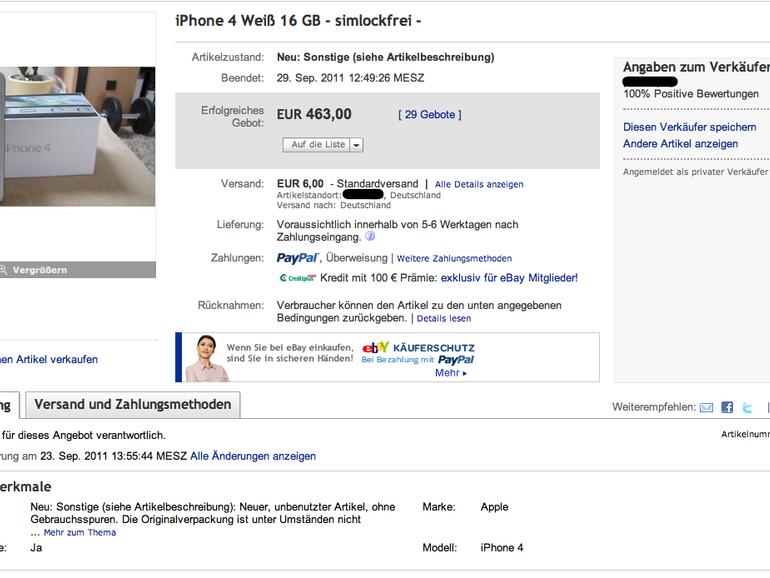Open Weitere Zahlungsmethoden link
The height and width of the screenshot is (578, 770).
[454, 259]
